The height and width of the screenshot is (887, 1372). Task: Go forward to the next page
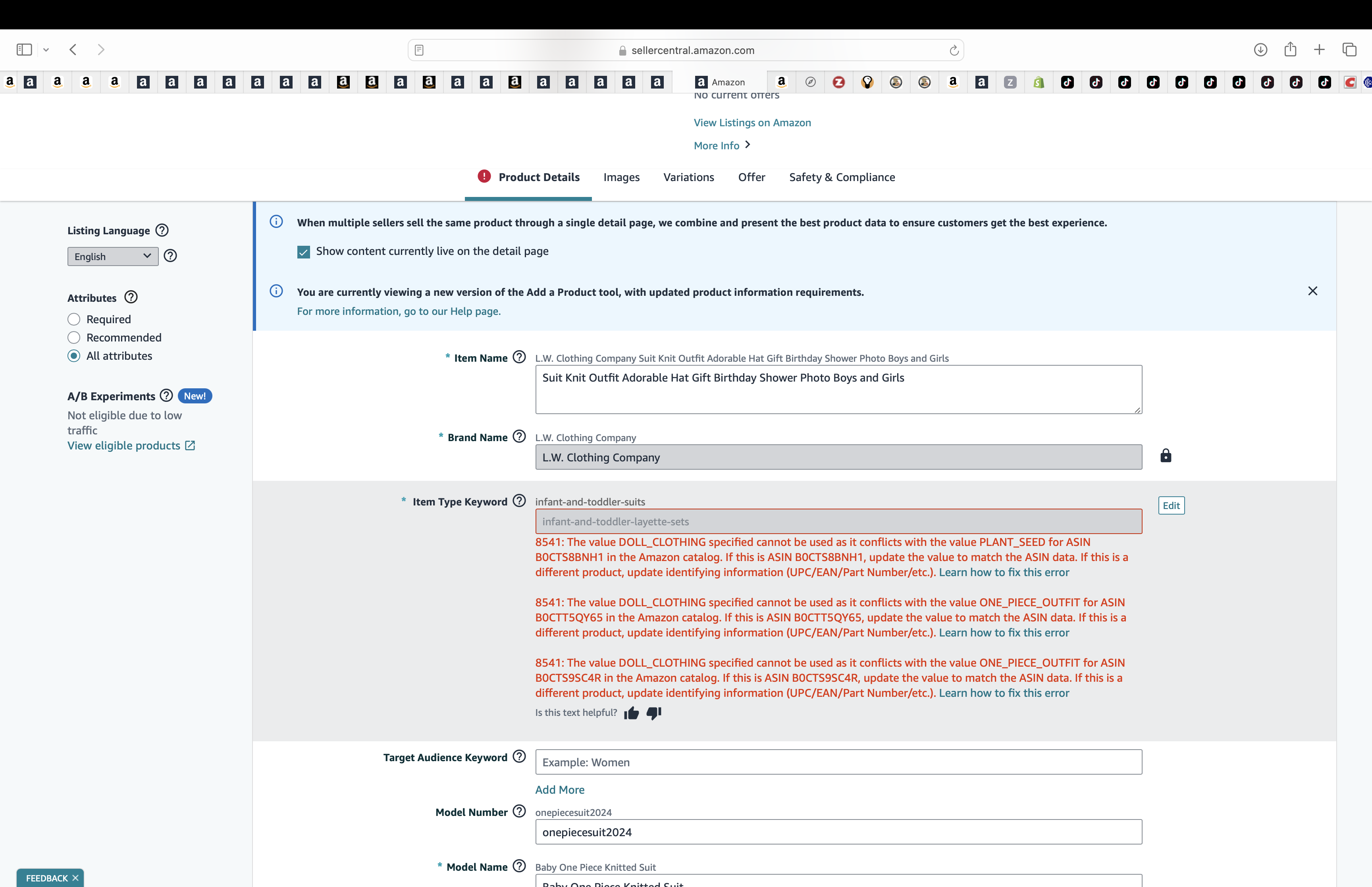[x=101, y=50]
